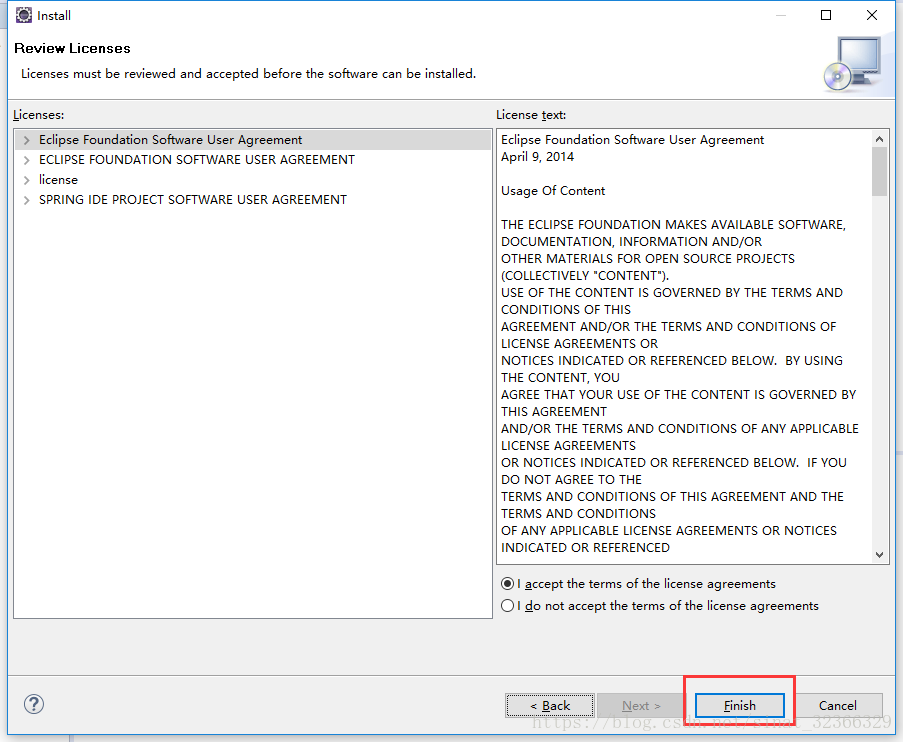
Task: Click inside the license text area
Action: [x=684, y=346]
